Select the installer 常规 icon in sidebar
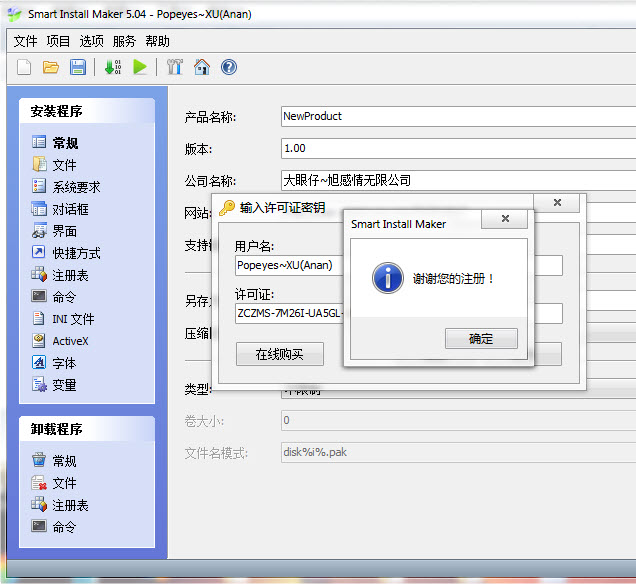This screenshot has width=636, height=584. (x=39, y=142)
